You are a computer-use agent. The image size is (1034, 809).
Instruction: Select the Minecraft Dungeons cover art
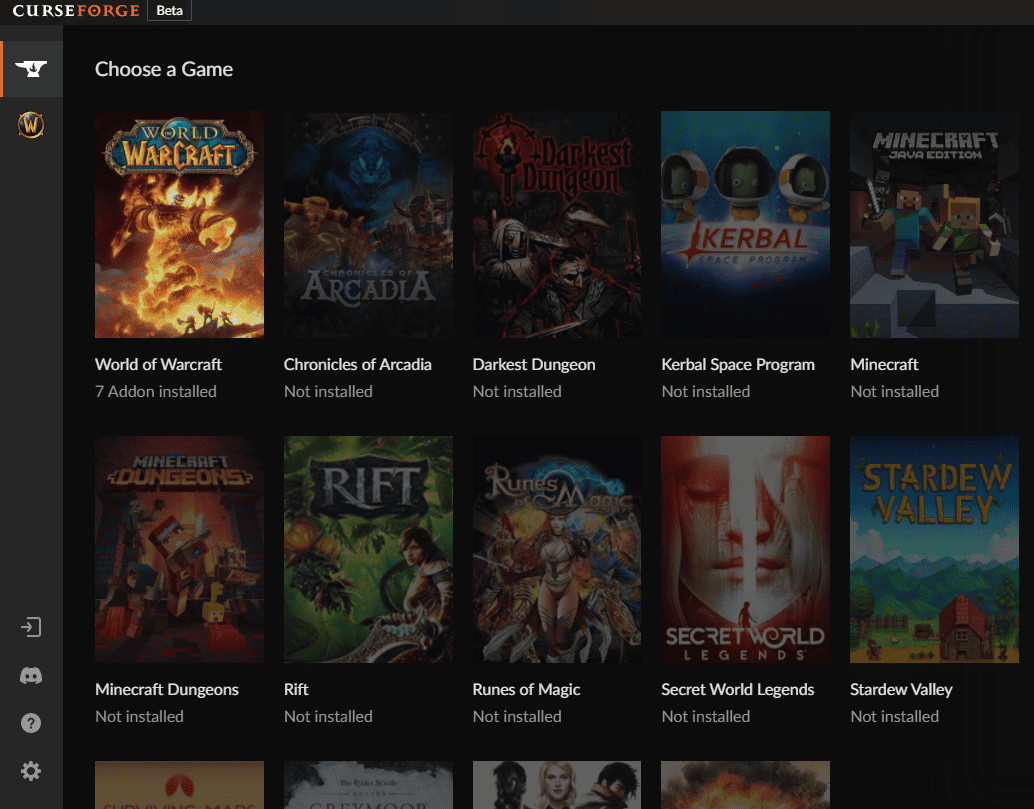click(x=179, y=549)
